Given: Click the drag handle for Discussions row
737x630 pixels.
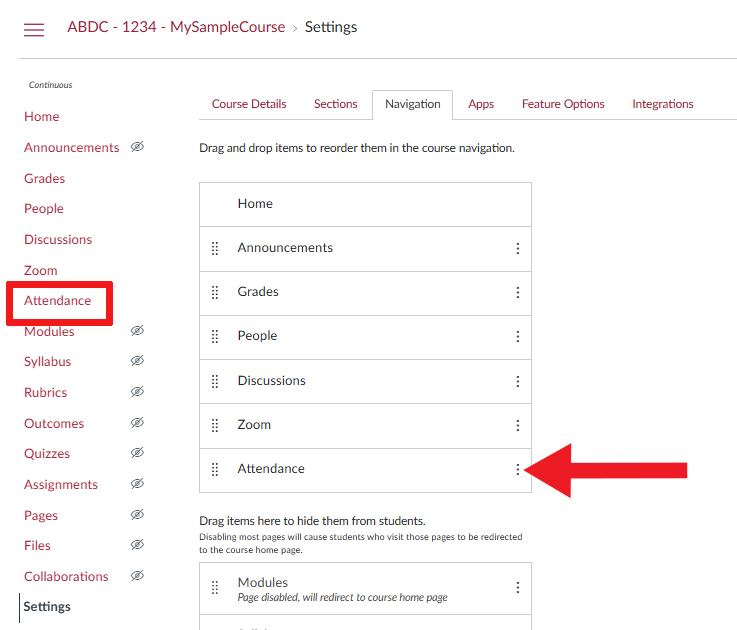Looking at the screenshot, I should [x=215, y=381].
